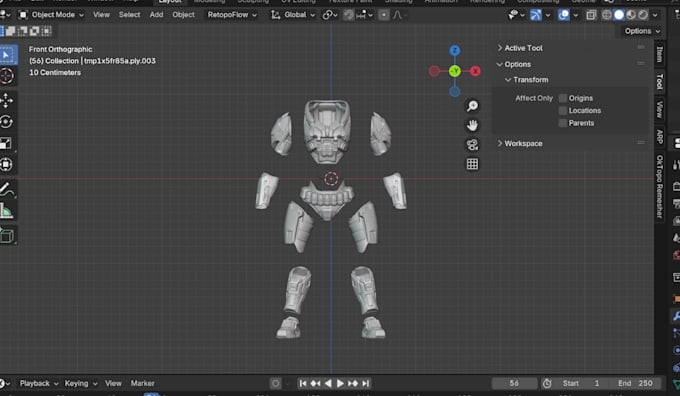
Task: Switch to the Item sidebar tab
Action: coord(660,55)
